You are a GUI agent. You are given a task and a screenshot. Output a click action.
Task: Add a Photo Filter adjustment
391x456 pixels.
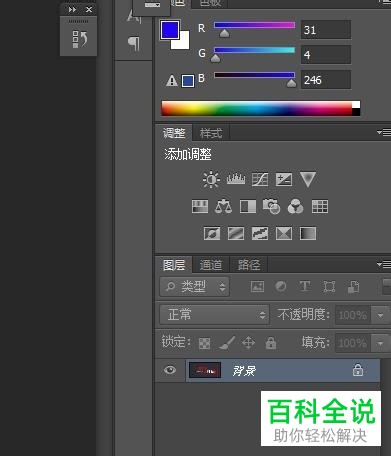271,206
